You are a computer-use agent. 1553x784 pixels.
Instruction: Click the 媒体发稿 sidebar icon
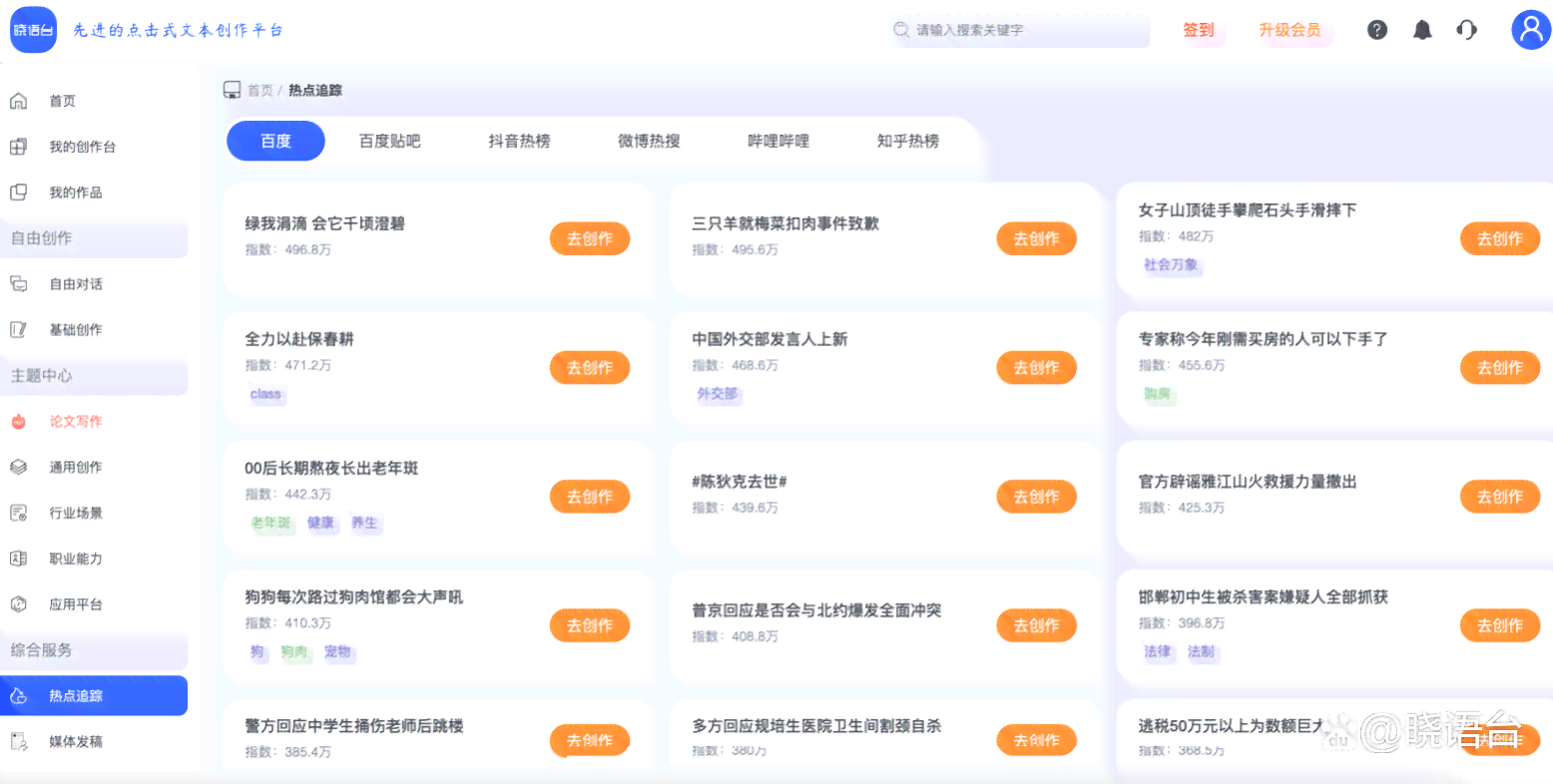[x=18, y=741]
